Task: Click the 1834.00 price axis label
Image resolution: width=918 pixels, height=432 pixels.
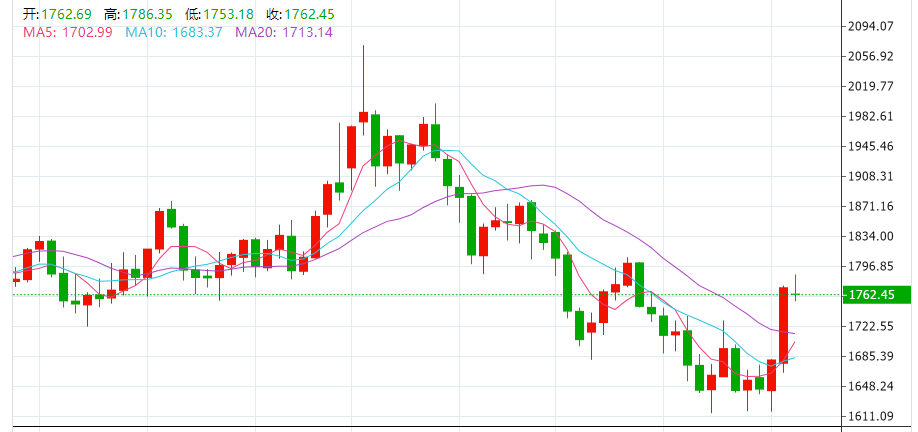Action: pos(871,236)
